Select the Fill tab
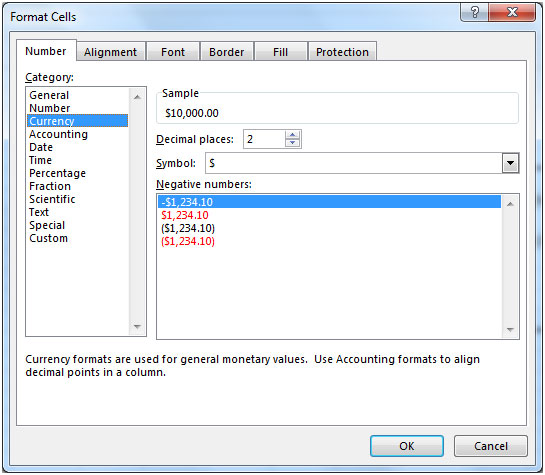Viewport: 545px width, 475px height. coord(280,52)
